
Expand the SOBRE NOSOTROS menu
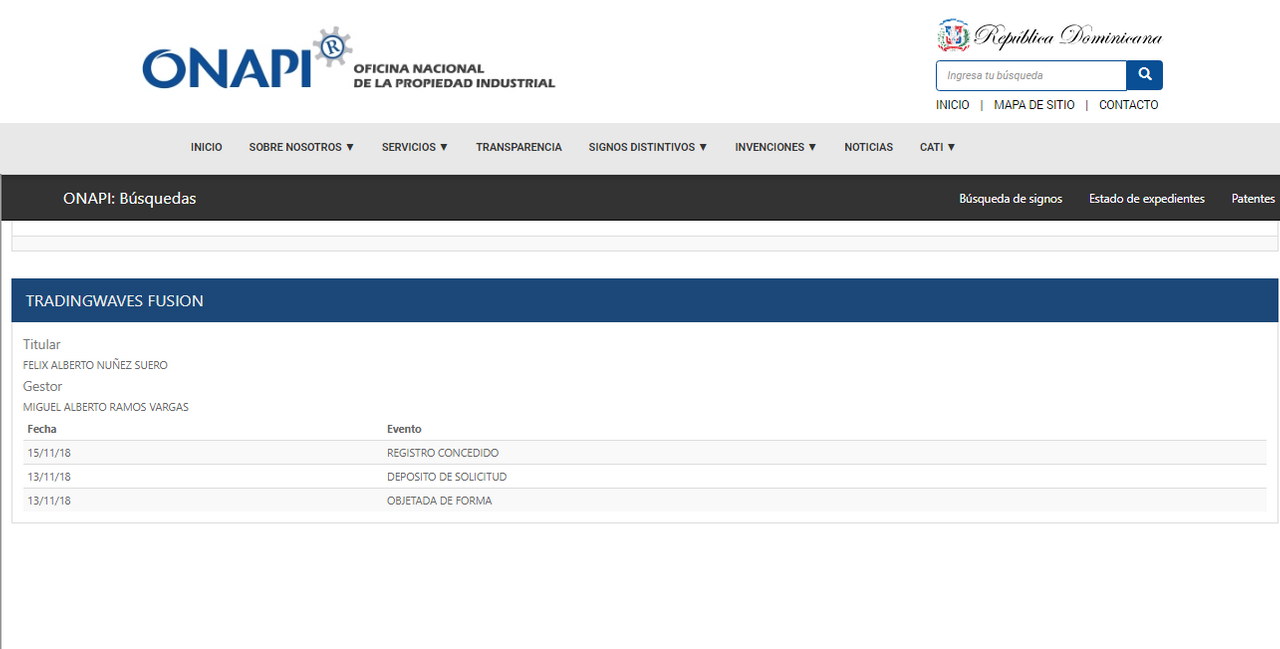coord(302,147)
